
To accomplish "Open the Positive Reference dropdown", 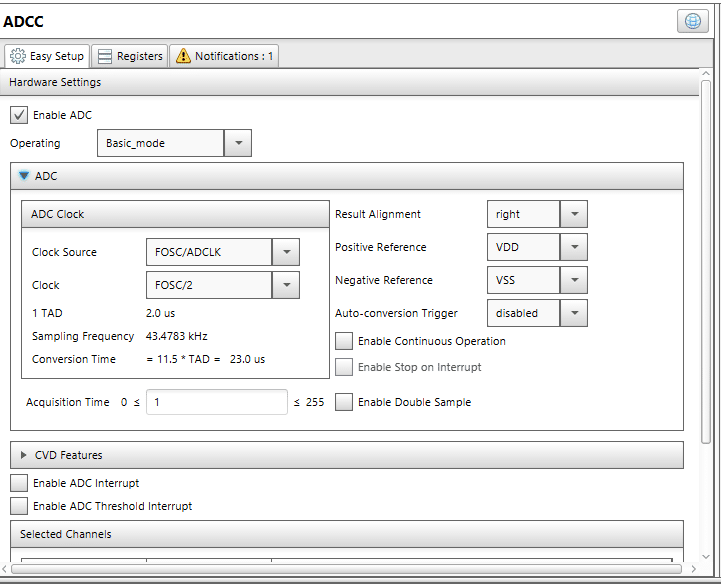I will 573,247.
